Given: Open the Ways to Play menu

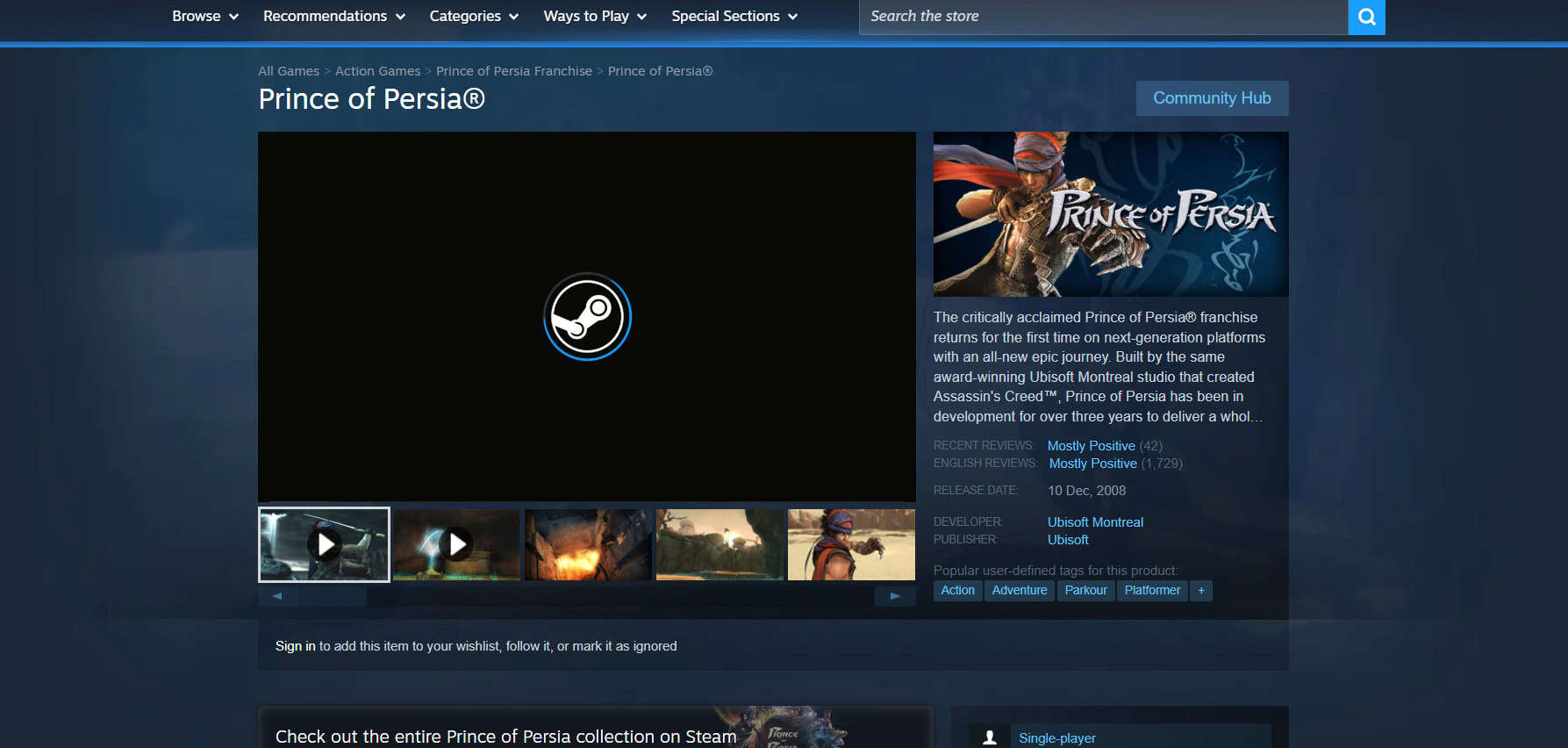Looking at the screenshot, I should coord(594,17).
